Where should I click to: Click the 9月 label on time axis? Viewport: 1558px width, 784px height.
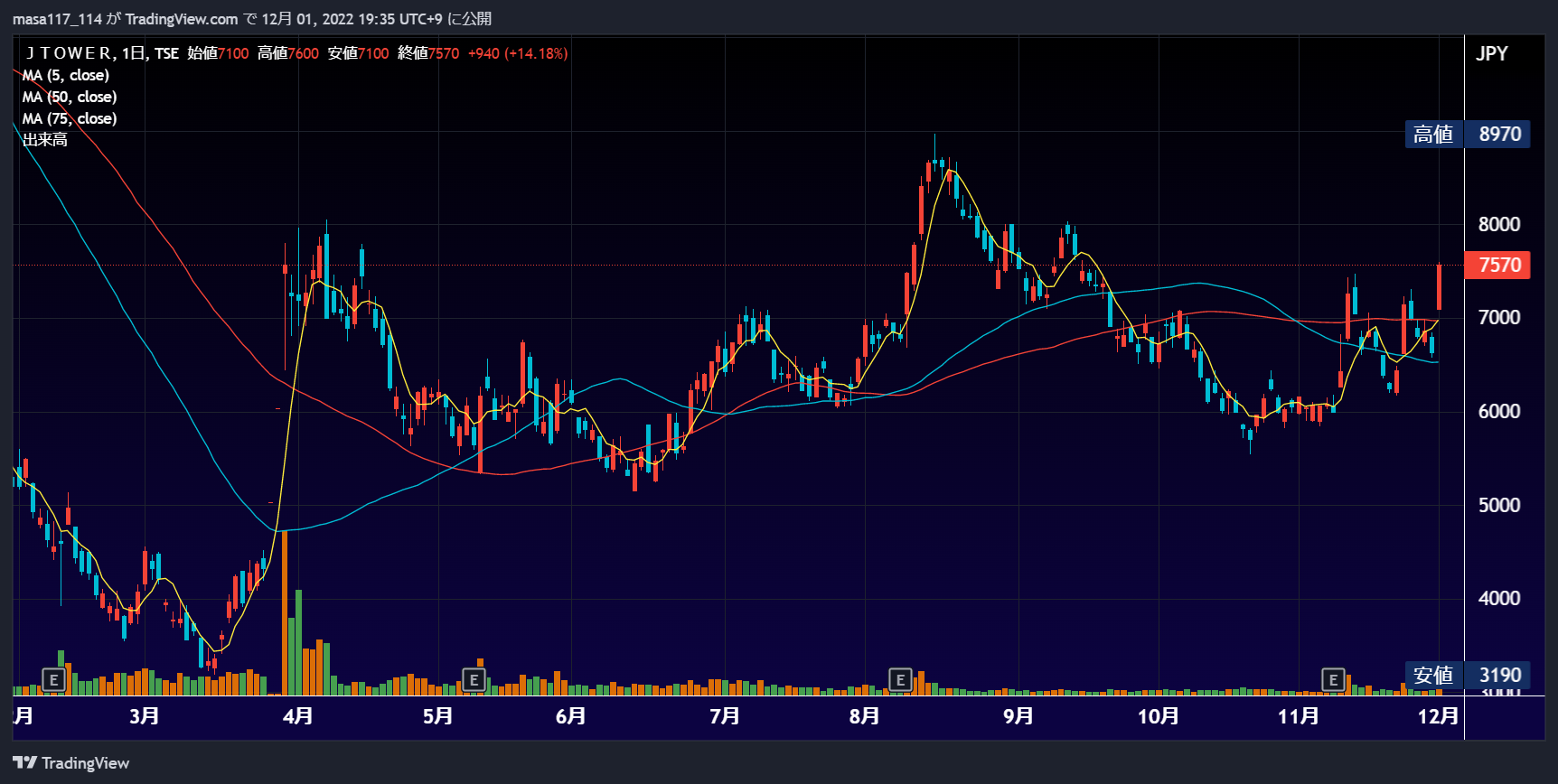(x=1018, y=716)
